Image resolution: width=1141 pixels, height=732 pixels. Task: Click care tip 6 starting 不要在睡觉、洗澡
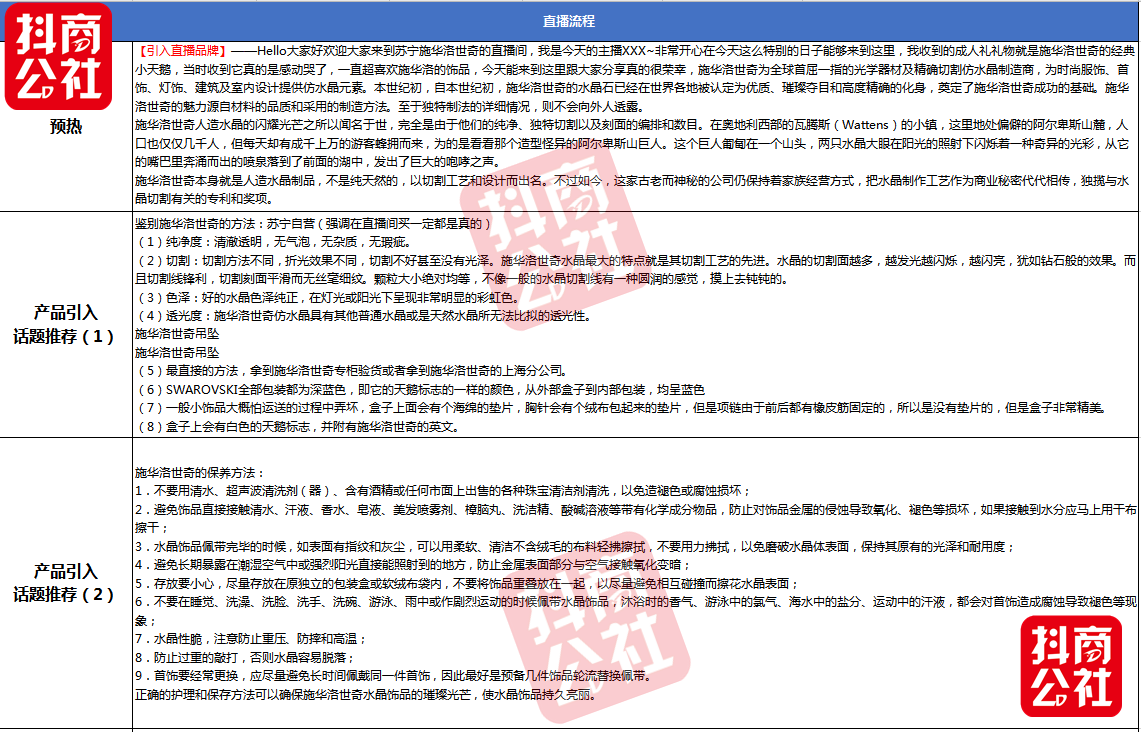coord(635,611)
